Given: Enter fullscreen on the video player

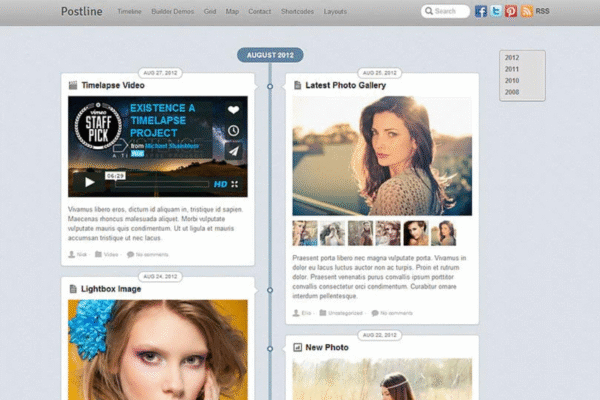Looking at the screenshot, I should [235, 184].
